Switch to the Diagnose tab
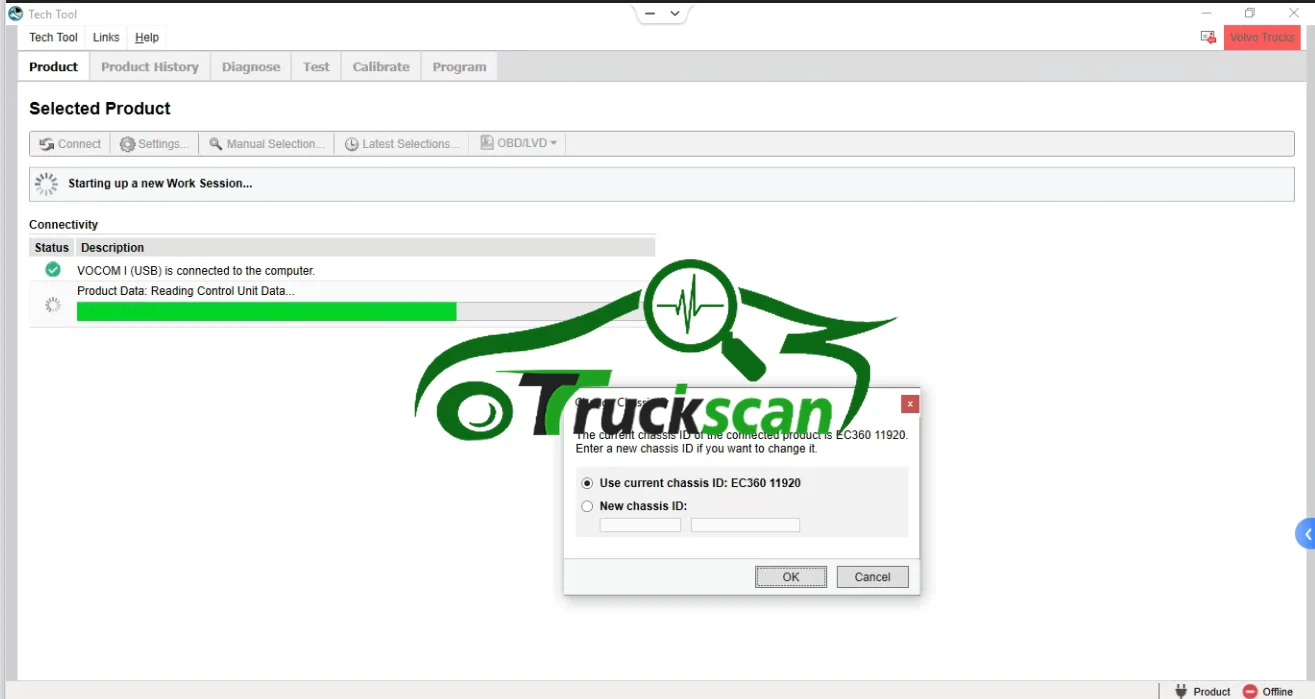Image resolution: width=1315 pixels, height=699 pixels. pyautogui.click(x=251, y=67)
